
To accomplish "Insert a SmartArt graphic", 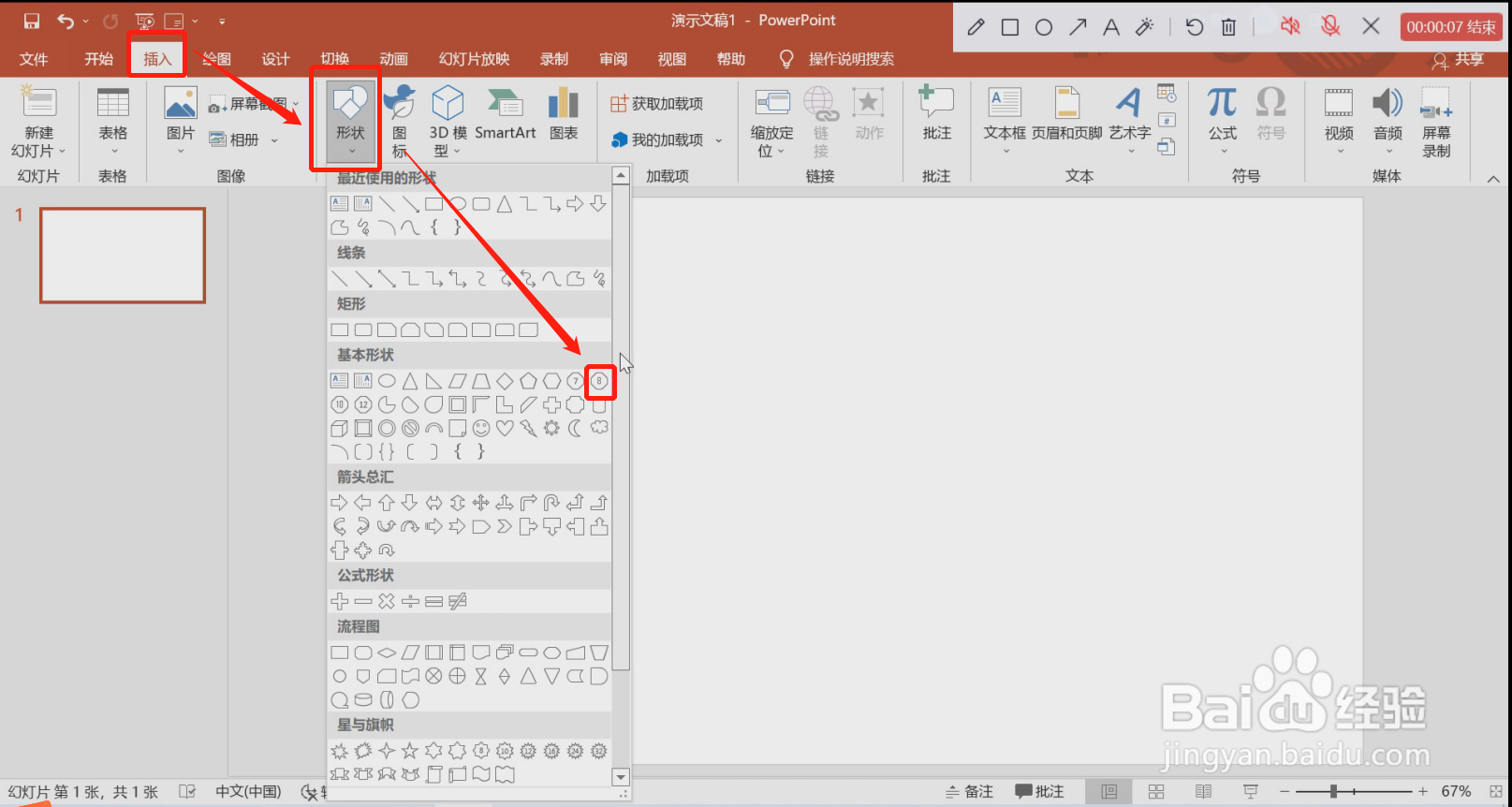I will coord(506,114).
